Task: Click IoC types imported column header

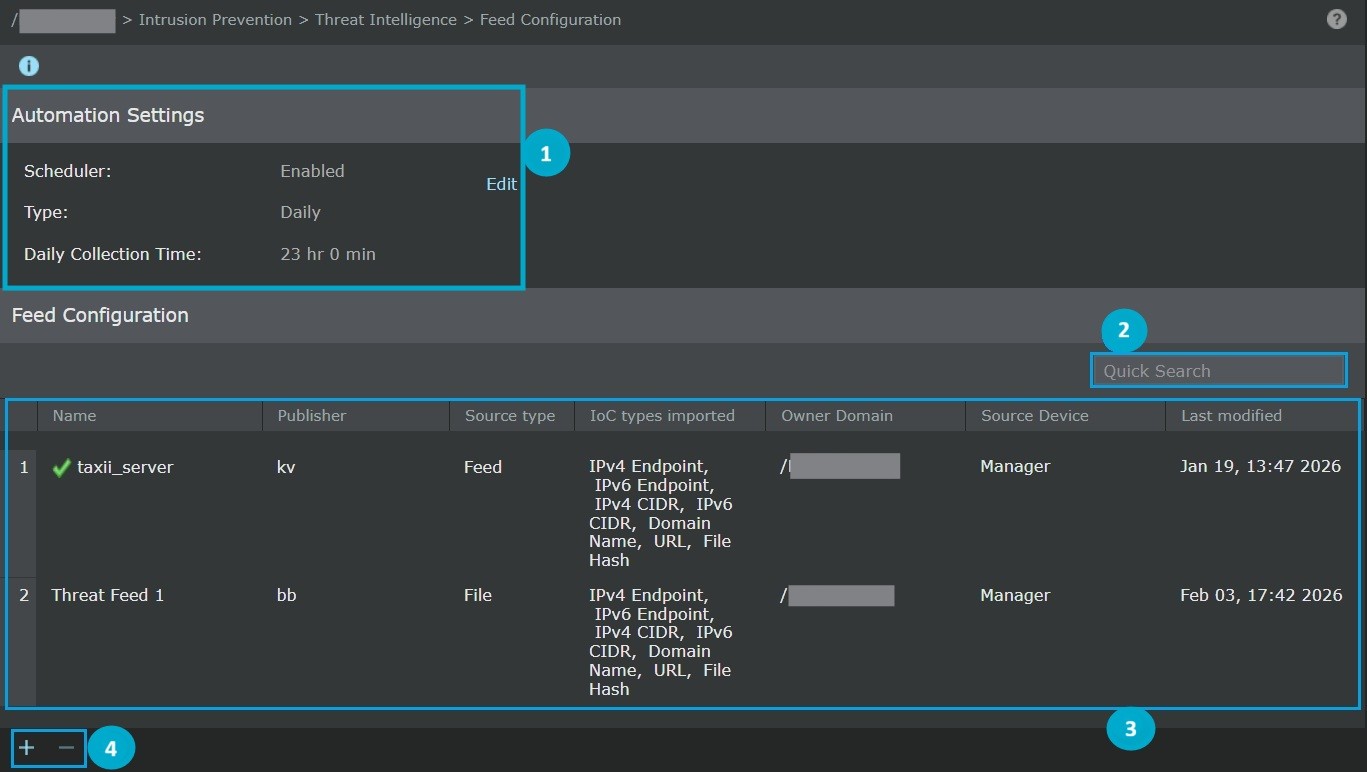Action: coord(662,415)
